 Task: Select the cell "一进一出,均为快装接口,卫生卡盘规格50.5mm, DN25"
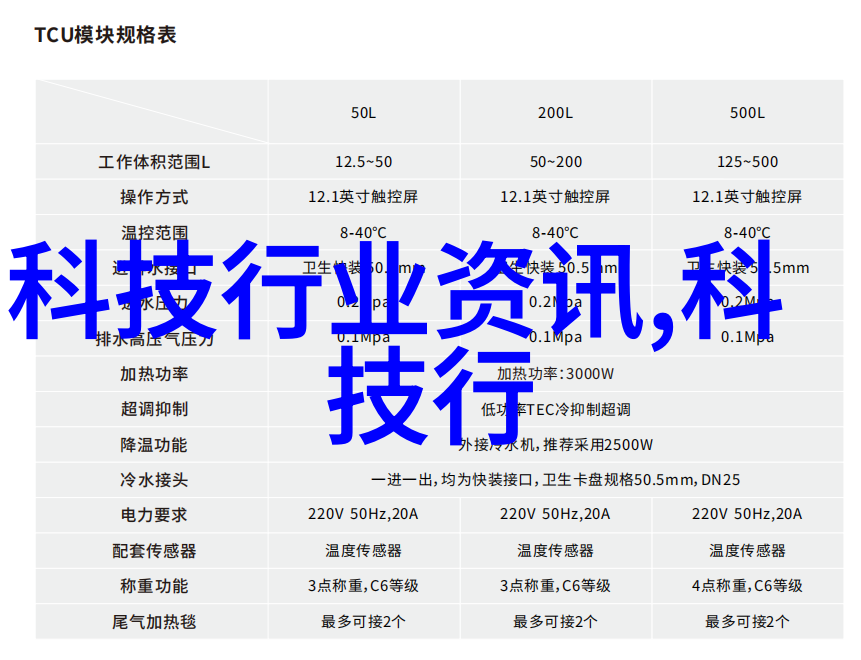pyautogui.click(x=555, y=480)
